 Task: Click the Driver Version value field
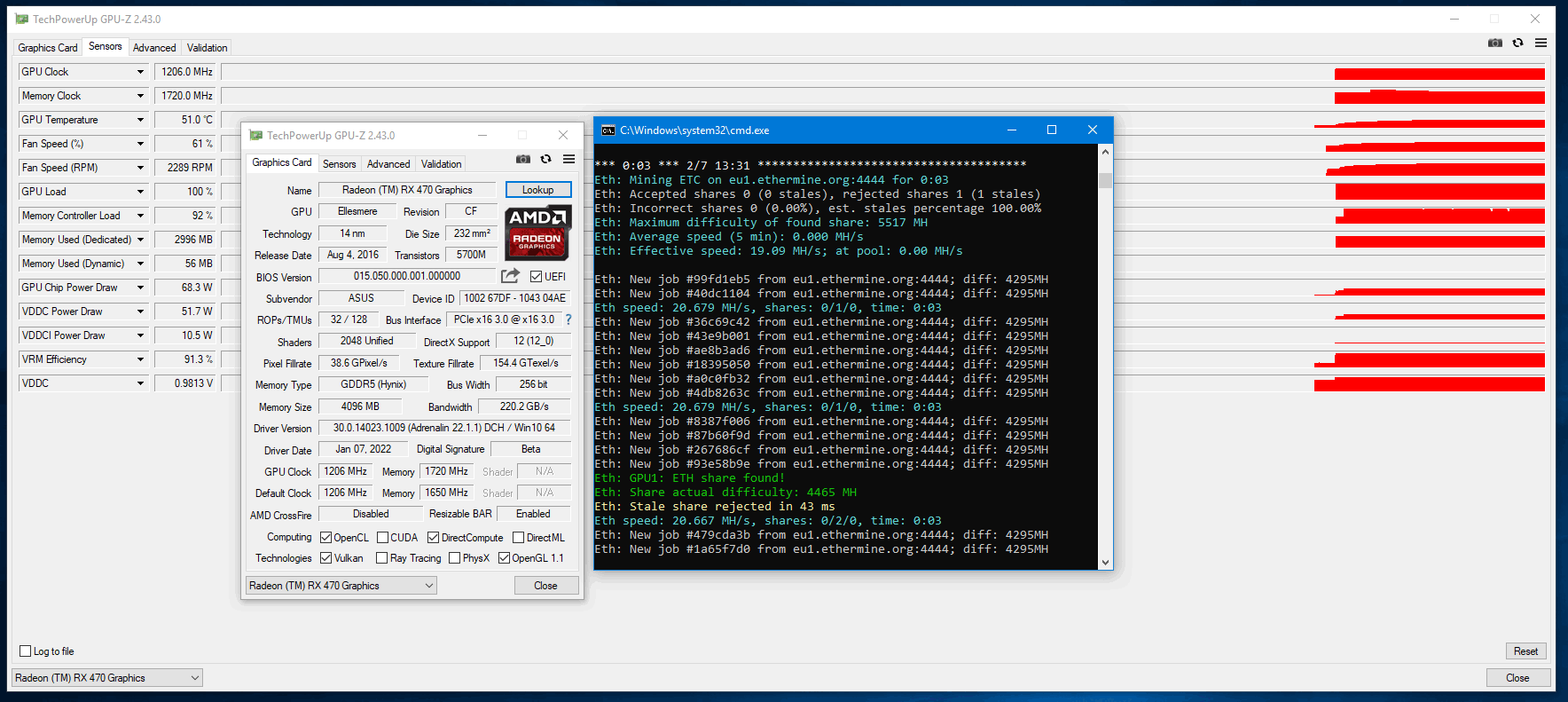point(444,428)
